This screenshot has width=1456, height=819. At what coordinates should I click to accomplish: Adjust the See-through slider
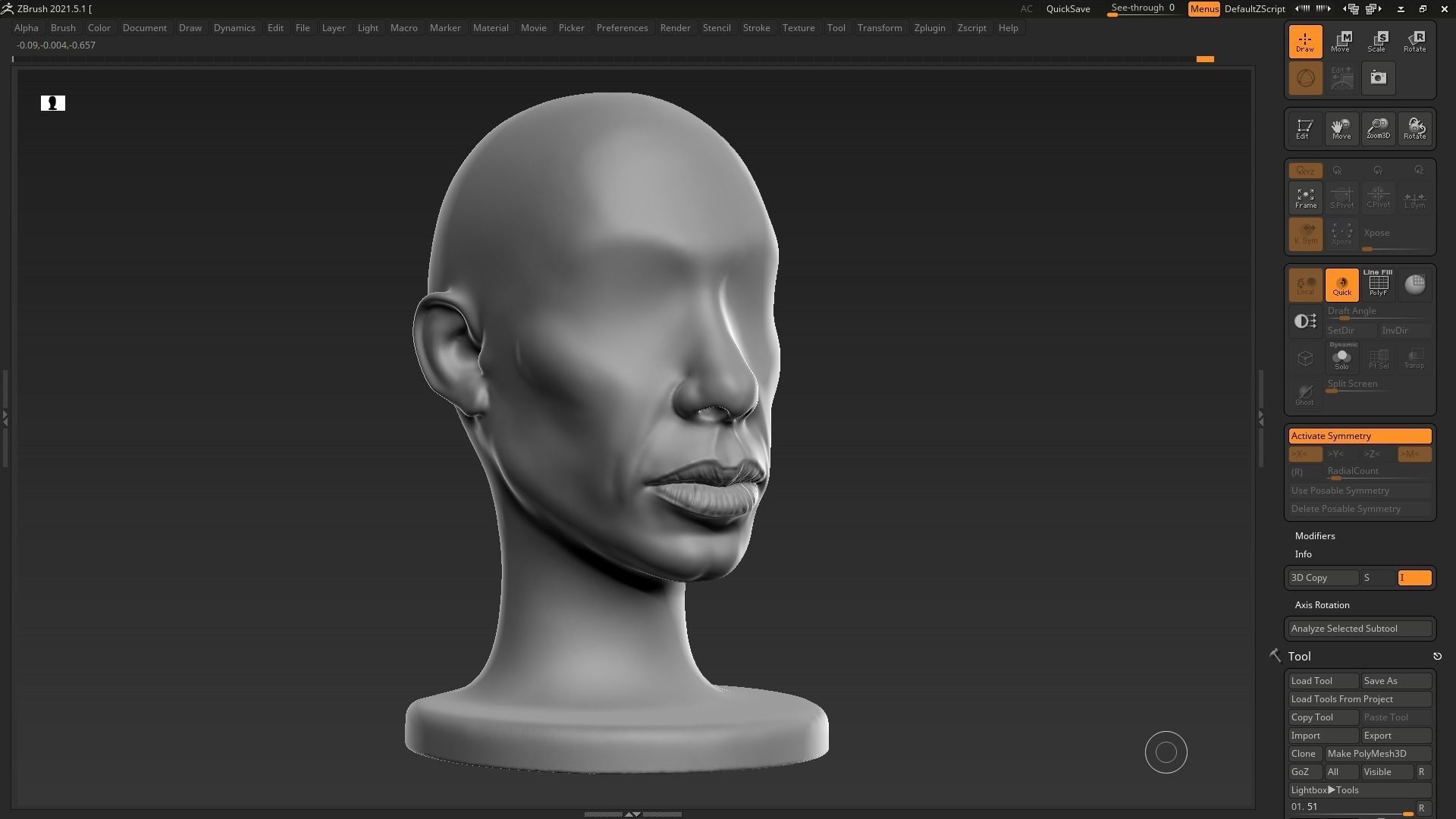coord(1143,9)
